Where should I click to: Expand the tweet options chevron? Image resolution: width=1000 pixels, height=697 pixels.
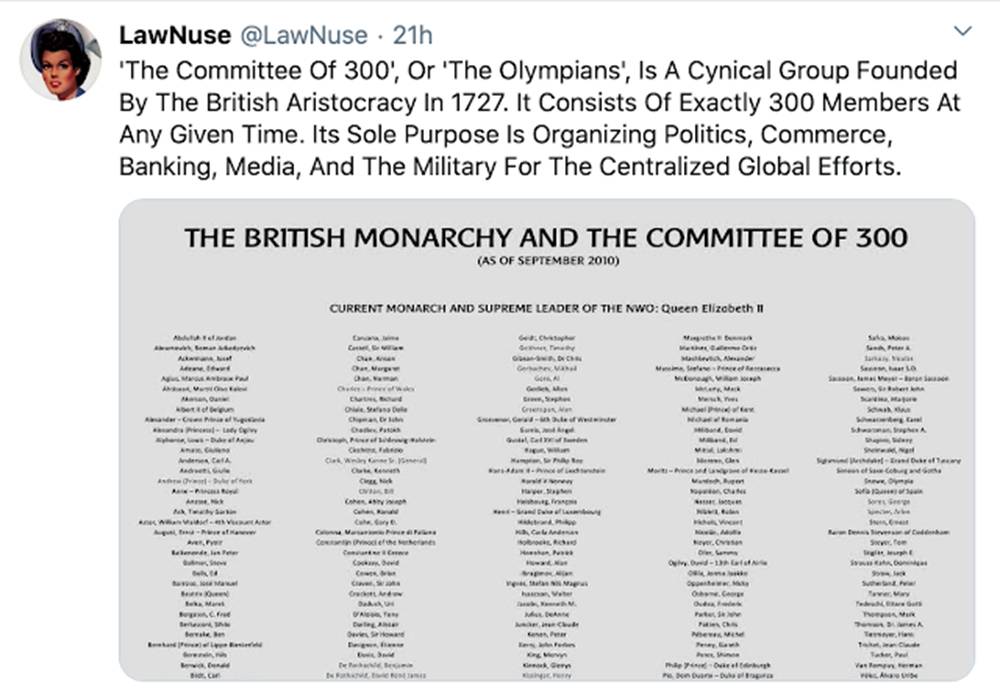coord(963,32)
